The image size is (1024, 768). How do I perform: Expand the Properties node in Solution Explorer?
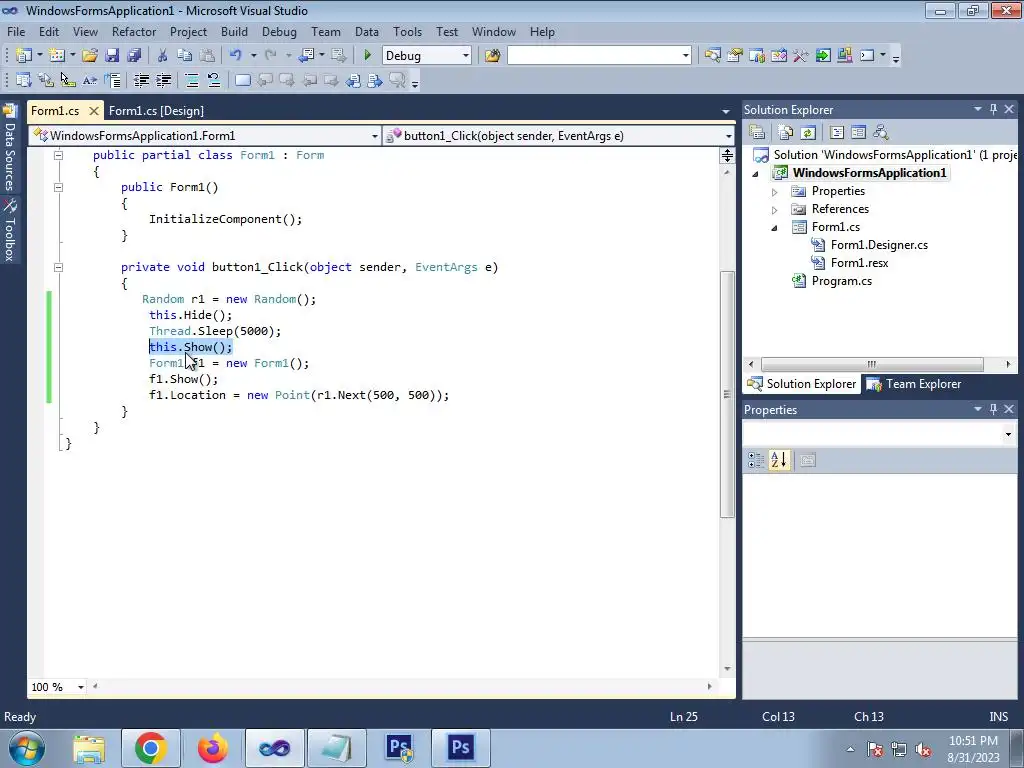(775, 192)
